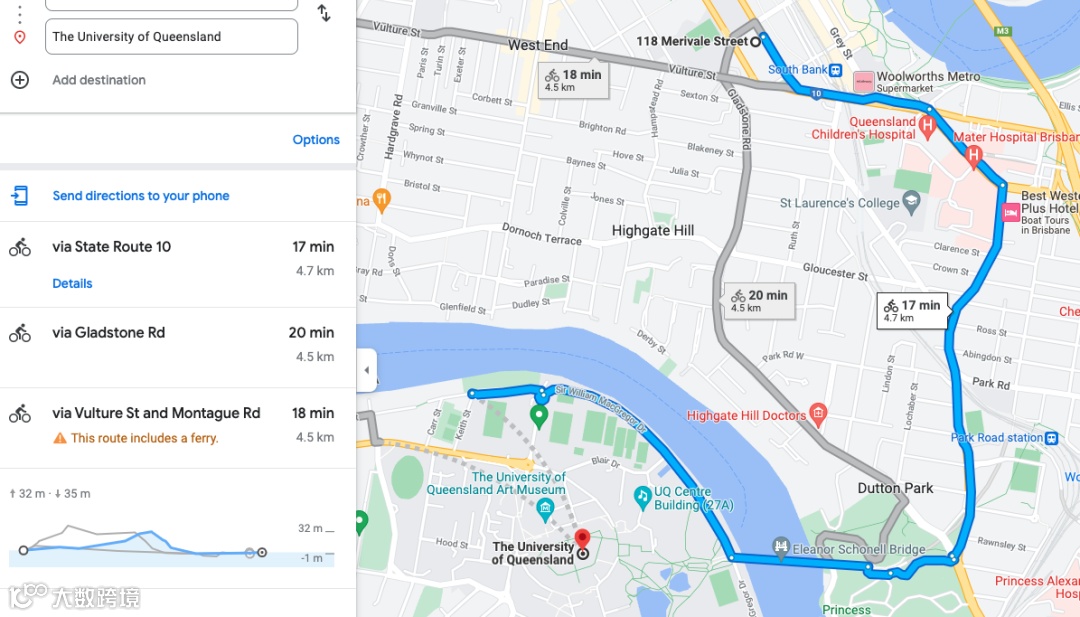The image size is (1080, 617).
Task: Click Queensland Children's Hospital marker icon
Action: 927,126
